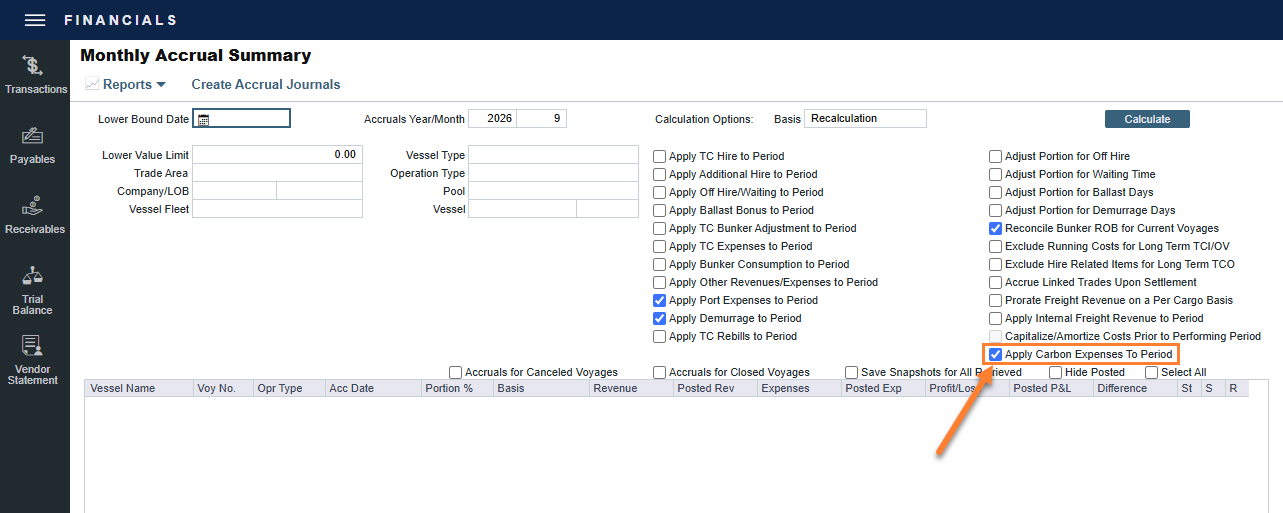Check Adjust Portion for Off Hire
Image resolution: width=1283 pixels, height=513 pixels.
point(996,156)
